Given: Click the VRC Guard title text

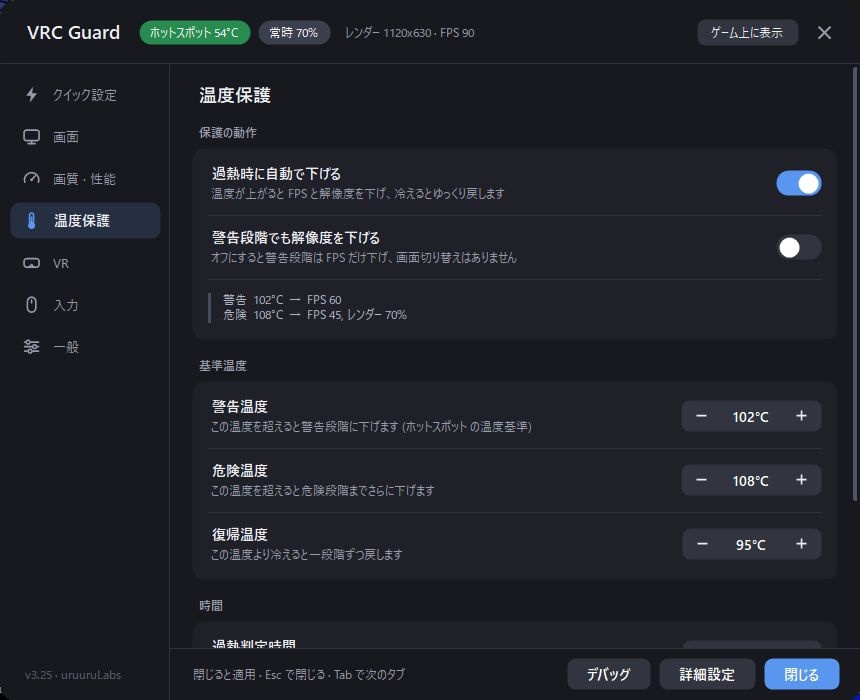Looking at the screenshot, I should tap(73, 33).
